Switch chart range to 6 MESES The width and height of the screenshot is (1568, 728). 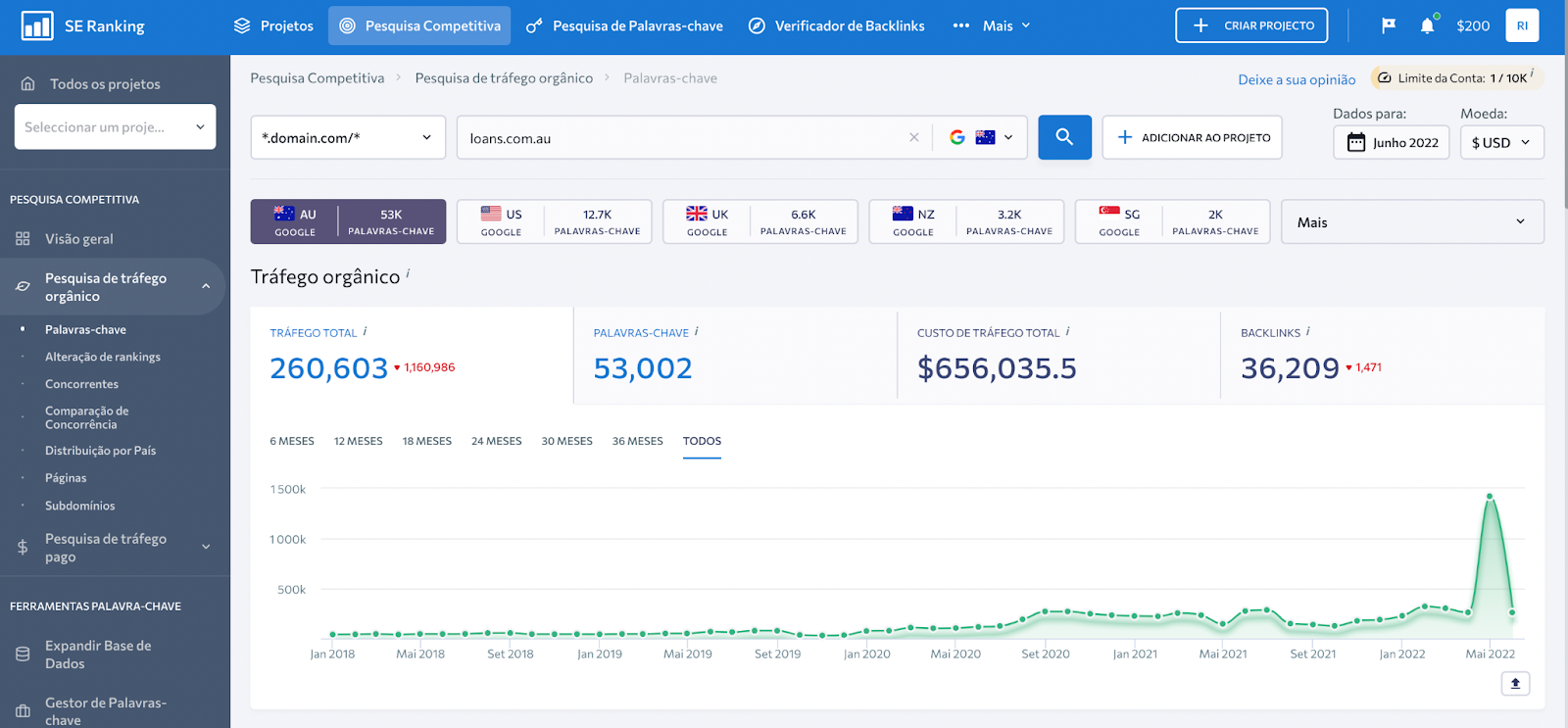[292, 441]
